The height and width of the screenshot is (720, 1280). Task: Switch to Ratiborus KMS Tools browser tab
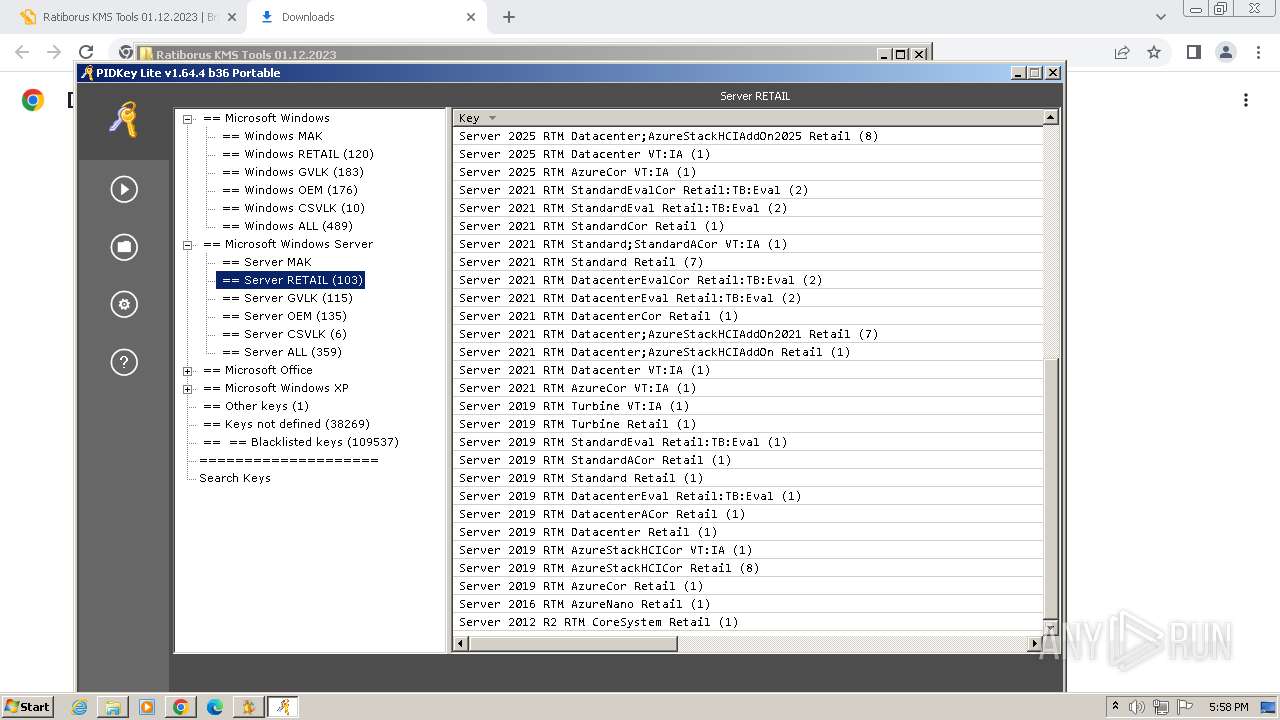[126, 17]
